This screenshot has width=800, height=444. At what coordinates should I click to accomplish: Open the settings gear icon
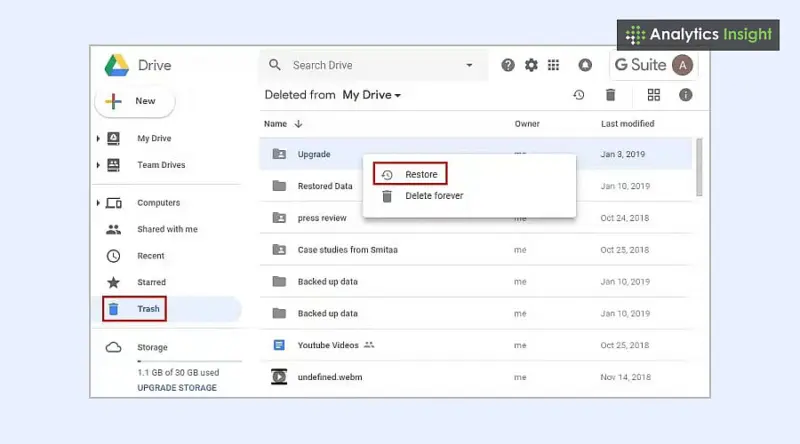(531, 65)
